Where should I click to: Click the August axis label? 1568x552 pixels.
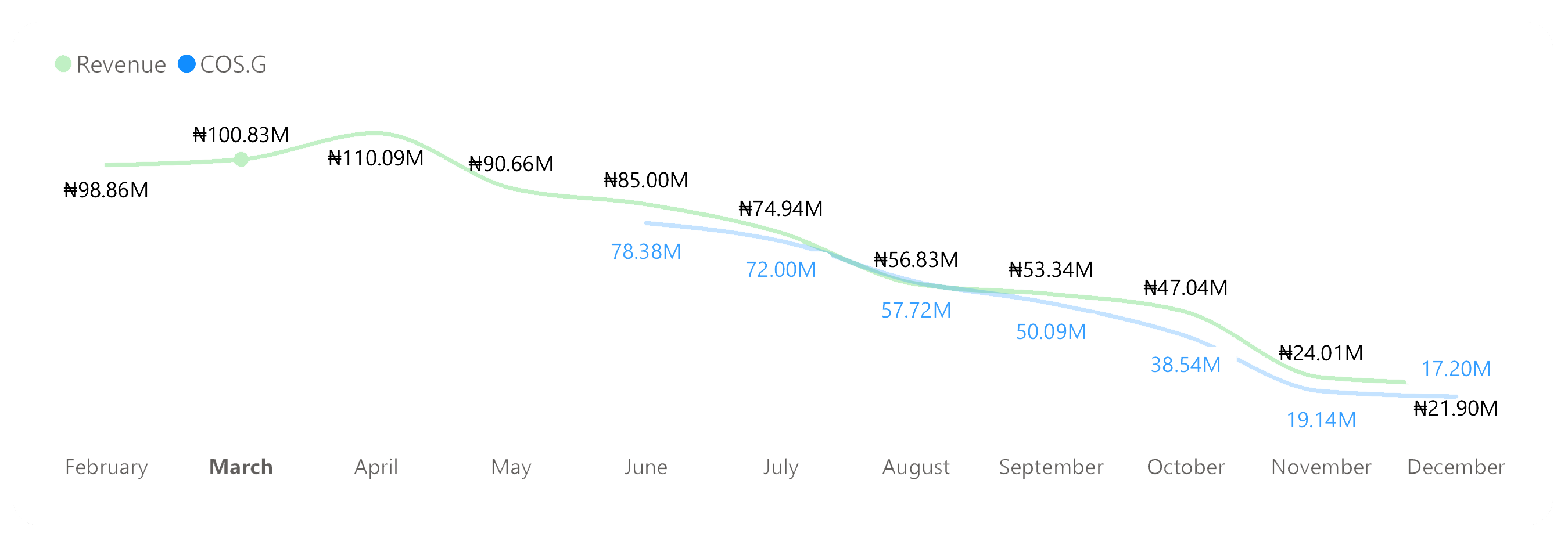[x=916, y=467]
